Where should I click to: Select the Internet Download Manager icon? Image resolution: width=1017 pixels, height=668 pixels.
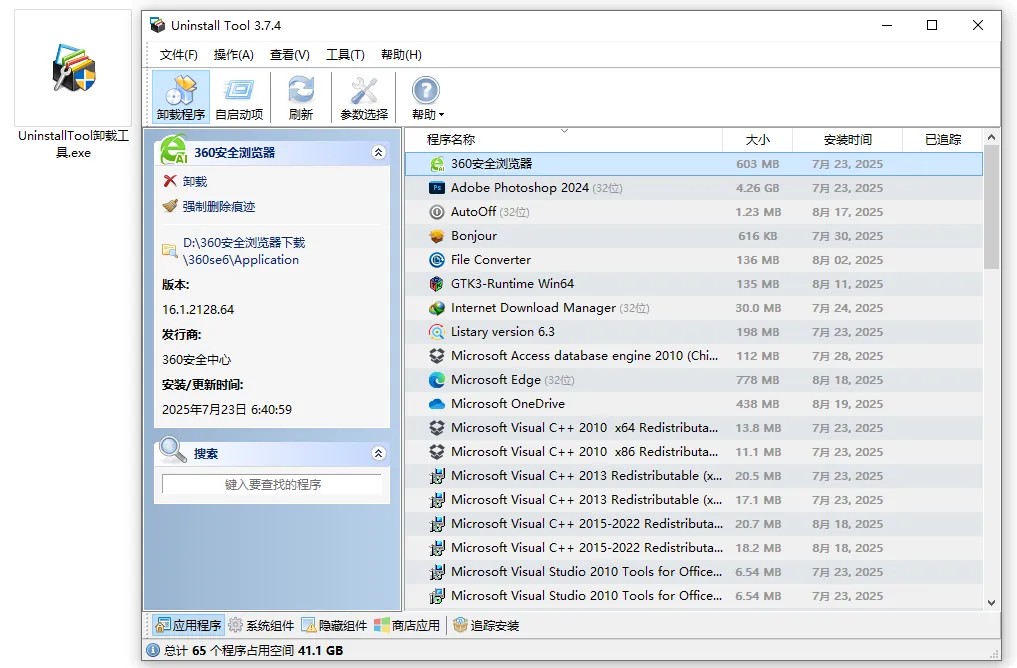(x=437, y=308)
